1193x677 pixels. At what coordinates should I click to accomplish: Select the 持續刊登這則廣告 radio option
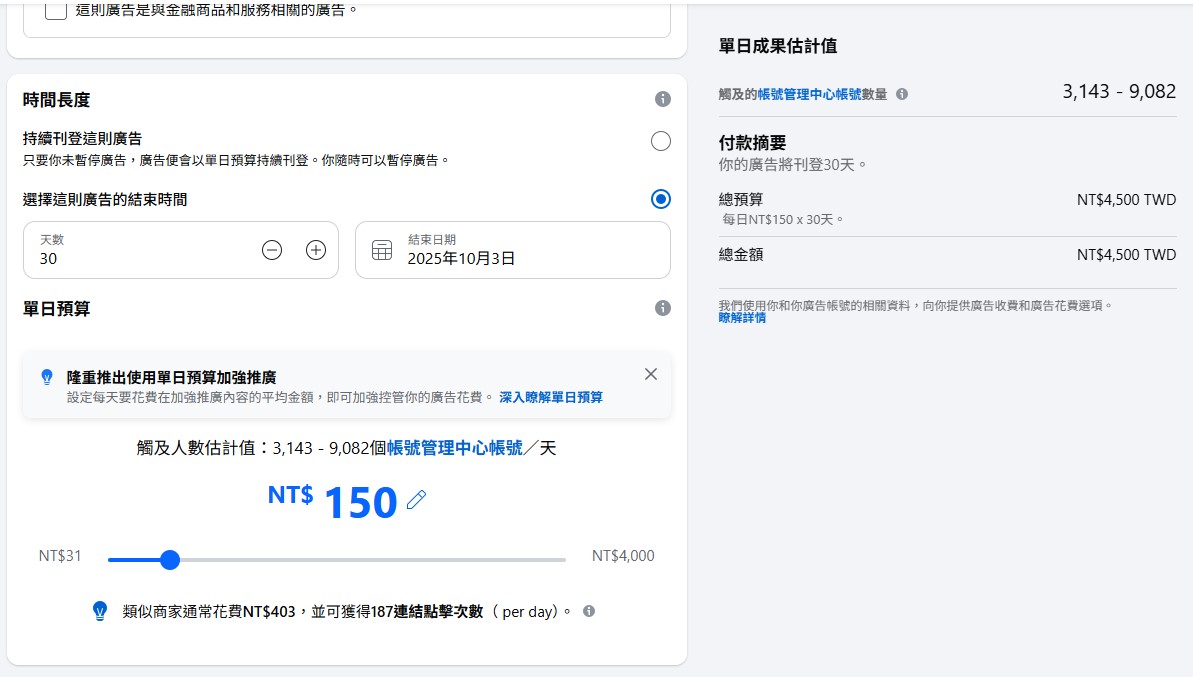tap(660, 141)
